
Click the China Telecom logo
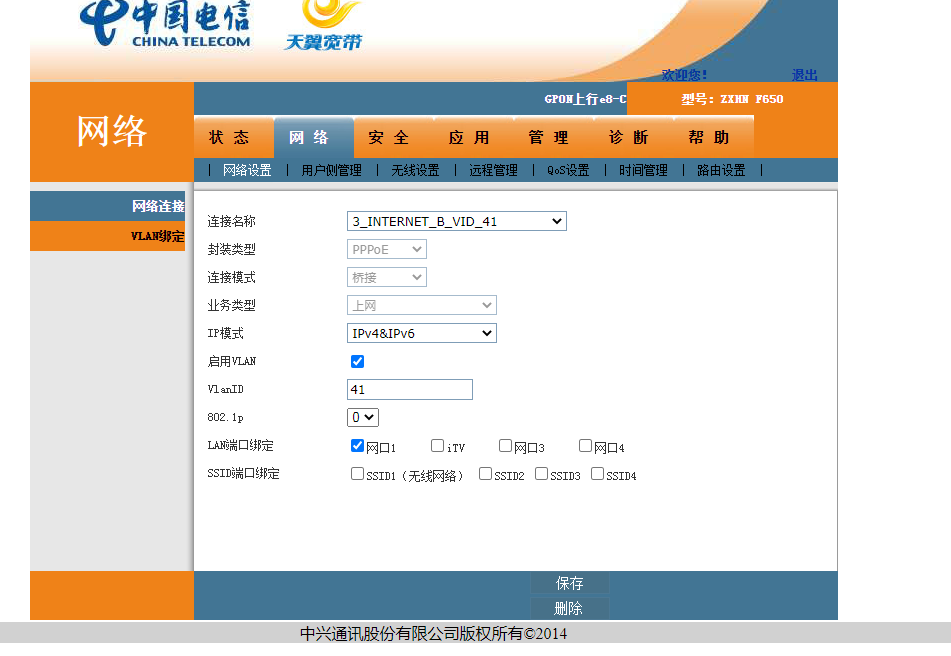(x=165, y=24)
